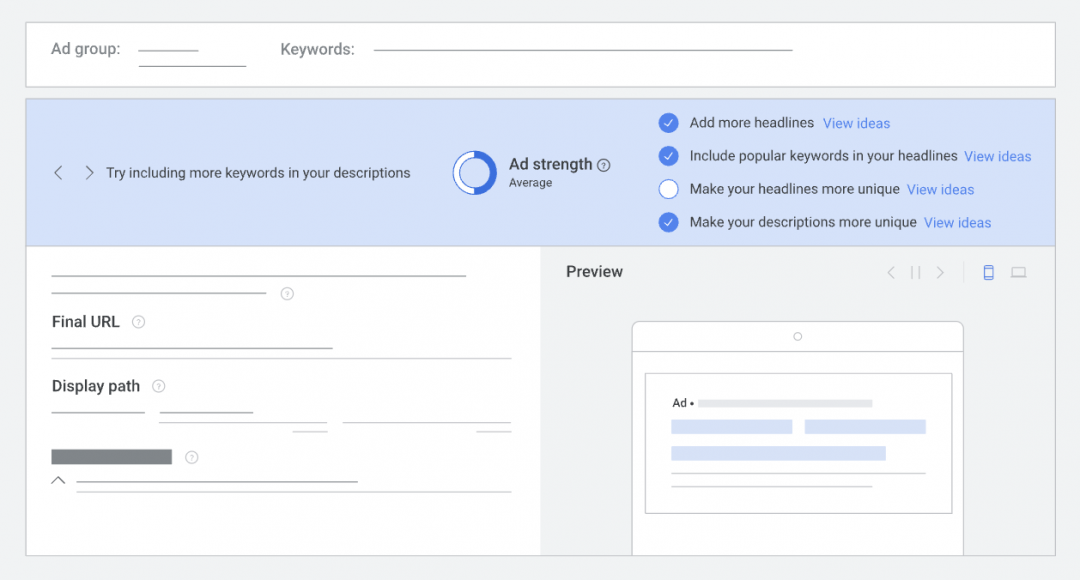1080x580 pixels.
Task: Show the previous ad preview
Action: pos(891,272)
